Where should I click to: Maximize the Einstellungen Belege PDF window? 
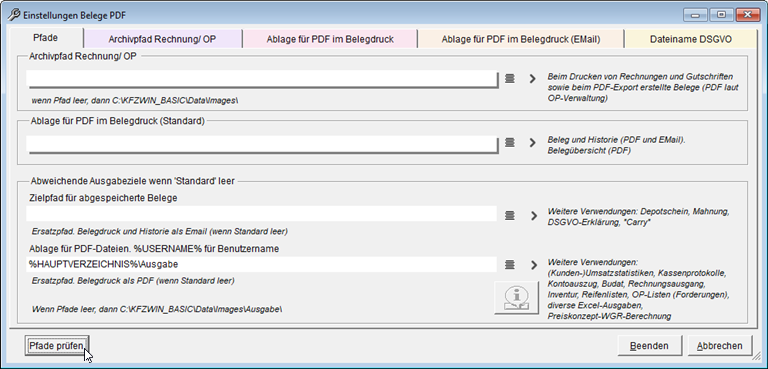click(721, 15)
